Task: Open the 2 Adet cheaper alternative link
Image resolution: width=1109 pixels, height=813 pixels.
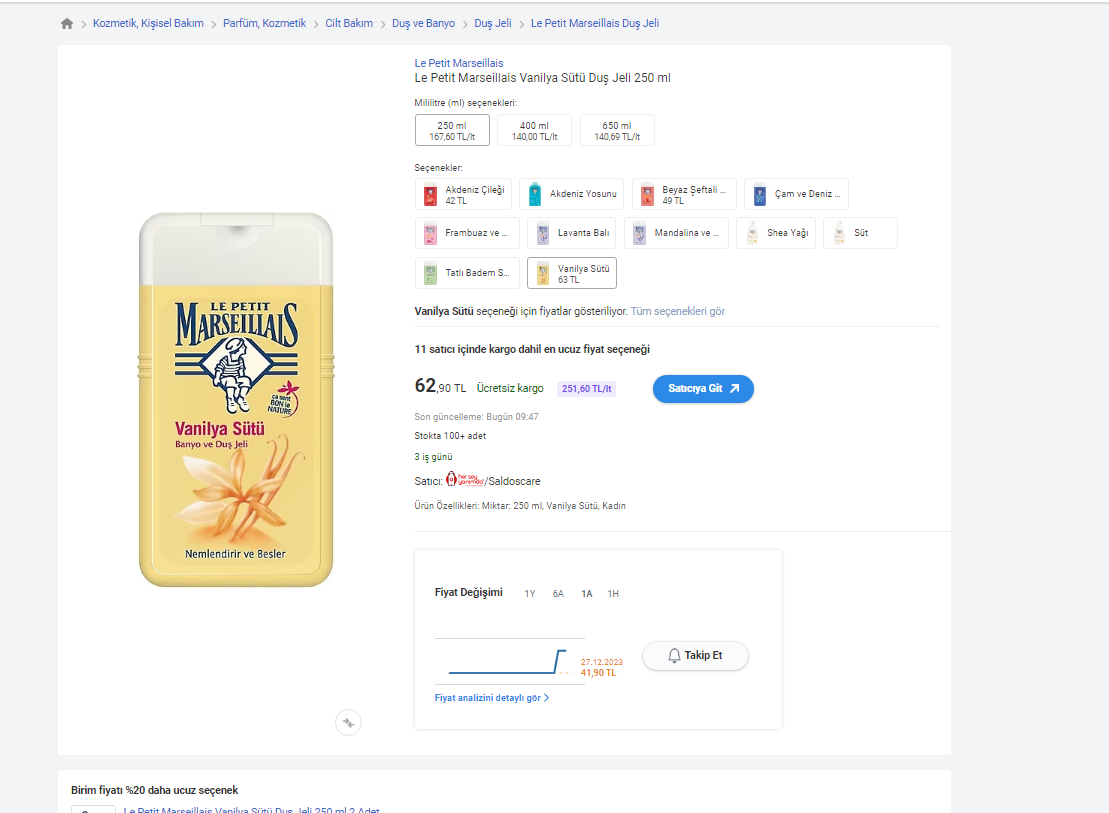Action: (251, 809)
